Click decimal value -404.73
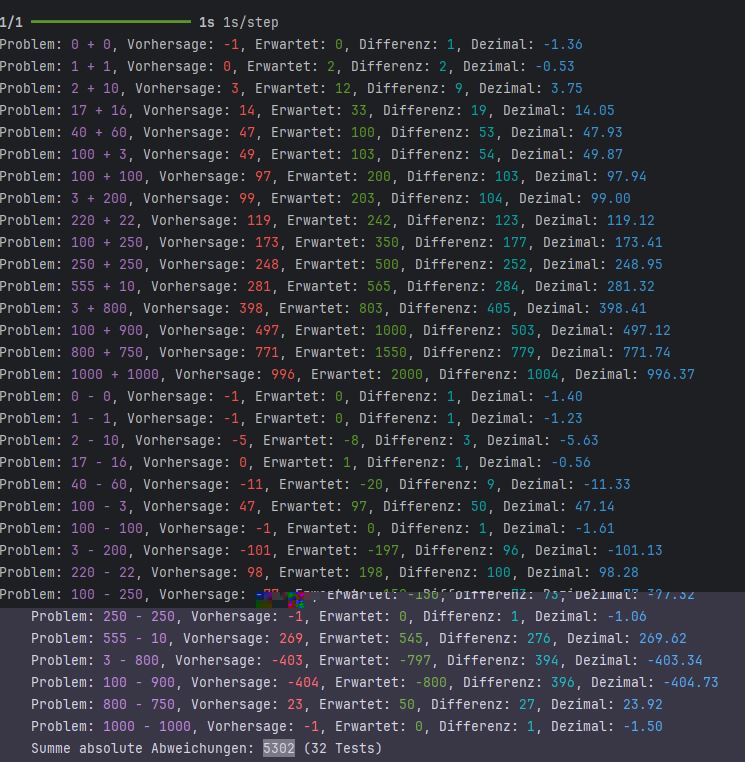The width and height of the screenshot is (745, 762). tap(690, 682)
